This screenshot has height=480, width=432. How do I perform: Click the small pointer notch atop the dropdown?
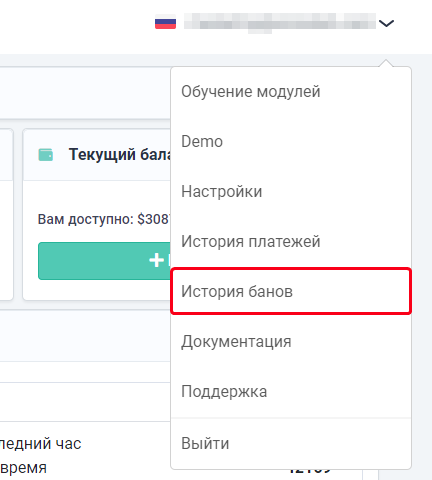point(386,63)
